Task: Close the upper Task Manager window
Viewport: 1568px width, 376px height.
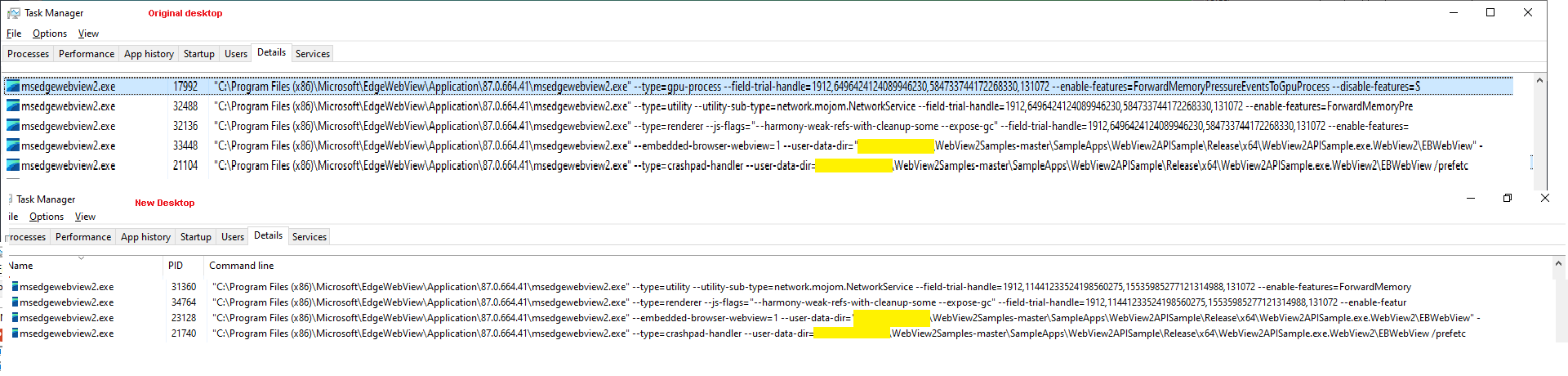Action: [1528, 13]
